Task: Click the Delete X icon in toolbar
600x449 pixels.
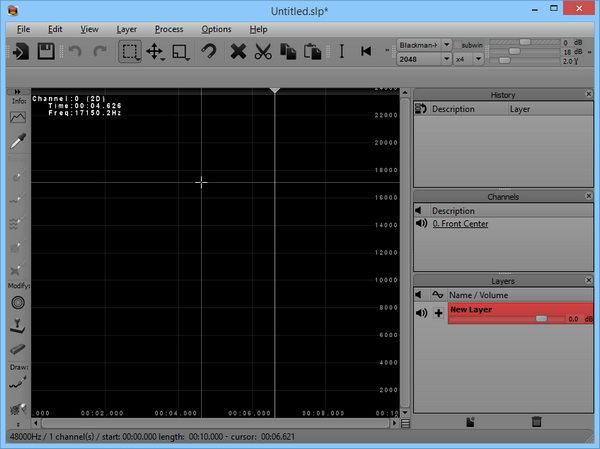Action: 238,51
